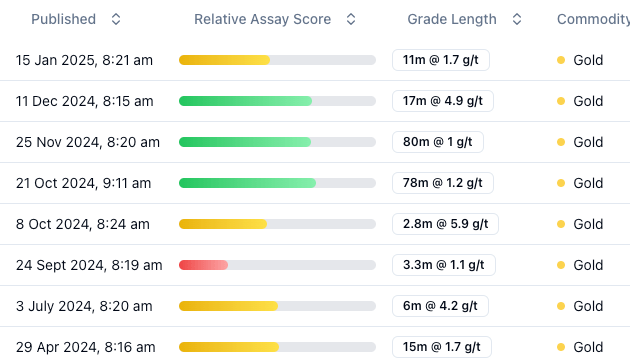Sort by the Published column sort icon
This screenshot has width=630, height=360.
click(116, 19)
